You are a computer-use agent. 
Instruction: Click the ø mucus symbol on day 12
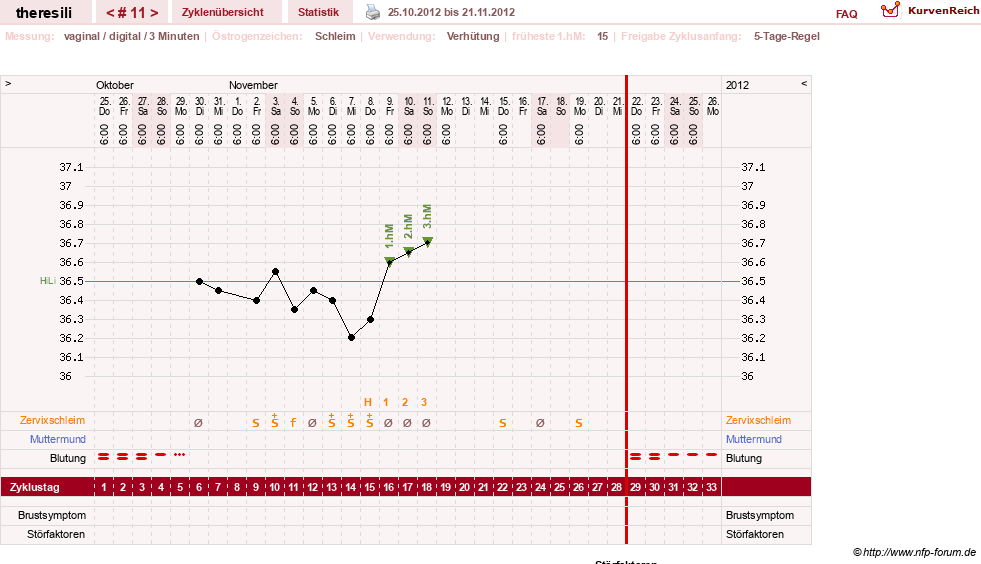[312, 423]
